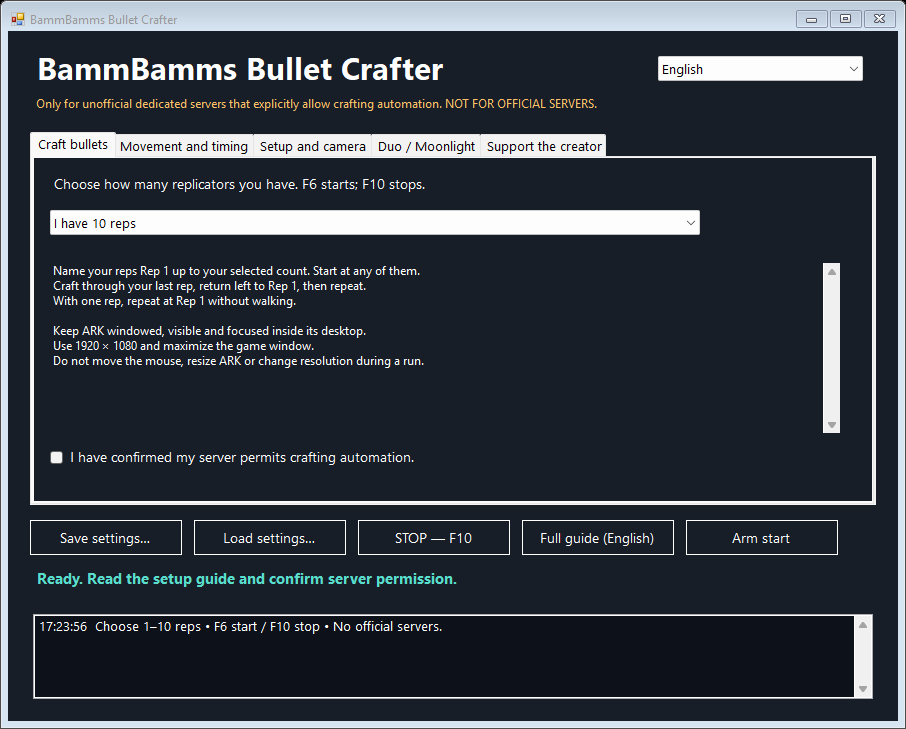
Task: Close the Bullet Crafter window
Action: click(879, 19)
